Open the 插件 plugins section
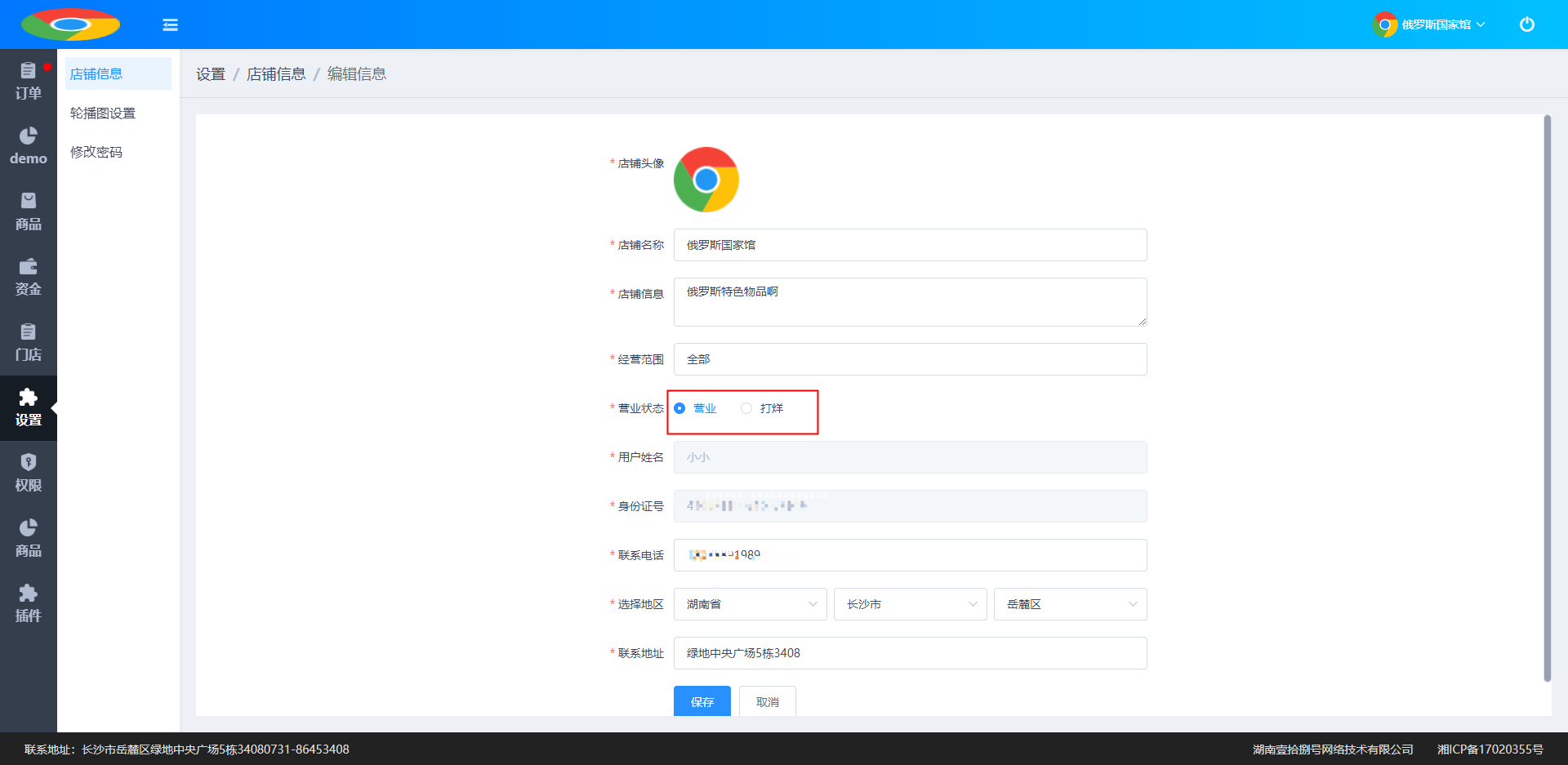Screen dimensions: 1568x765 click(x=29, y=604)
